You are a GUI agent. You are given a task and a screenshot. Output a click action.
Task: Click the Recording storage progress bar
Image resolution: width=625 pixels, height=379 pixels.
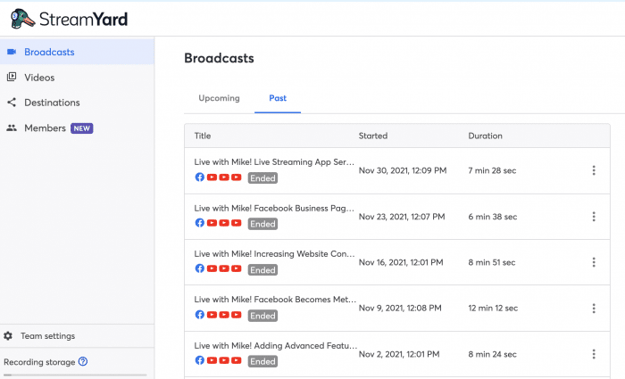point(75,375)
